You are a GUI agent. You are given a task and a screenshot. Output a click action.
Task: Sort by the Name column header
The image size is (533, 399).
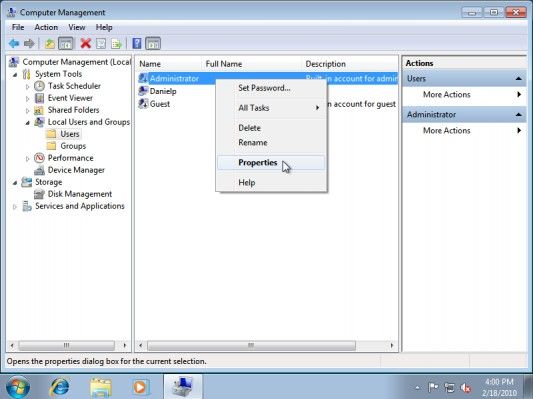tap(169, 64)
